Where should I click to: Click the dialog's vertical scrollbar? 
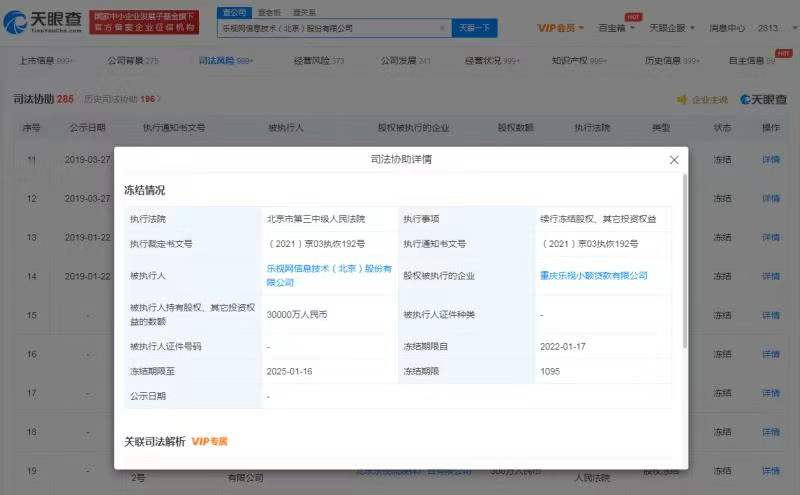pyautogui.click(x=685, y=260)
